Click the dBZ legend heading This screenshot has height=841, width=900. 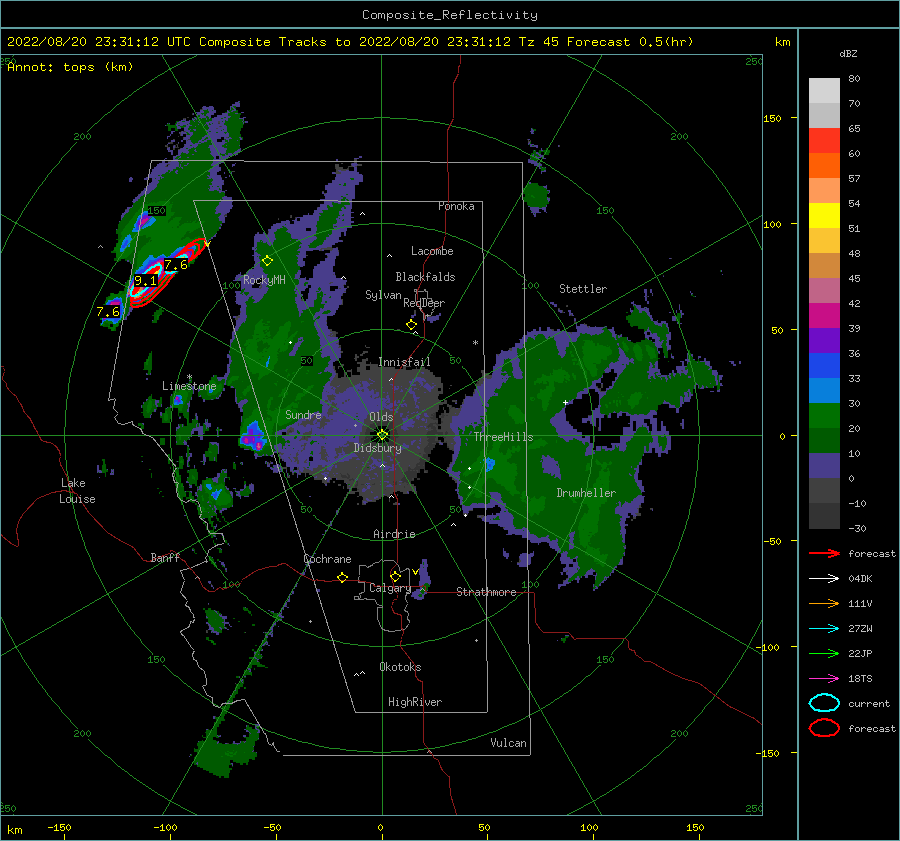pos(848,54)
